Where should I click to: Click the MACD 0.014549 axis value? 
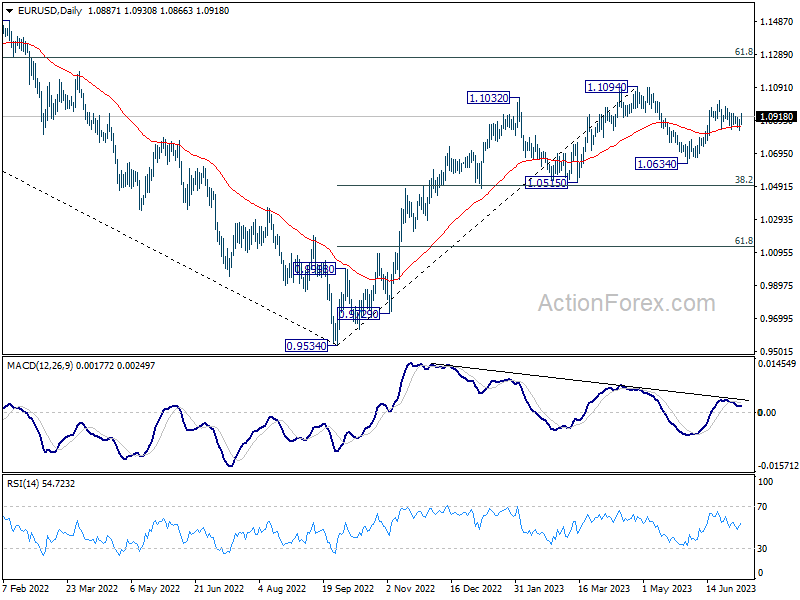[x=777, y=364]
